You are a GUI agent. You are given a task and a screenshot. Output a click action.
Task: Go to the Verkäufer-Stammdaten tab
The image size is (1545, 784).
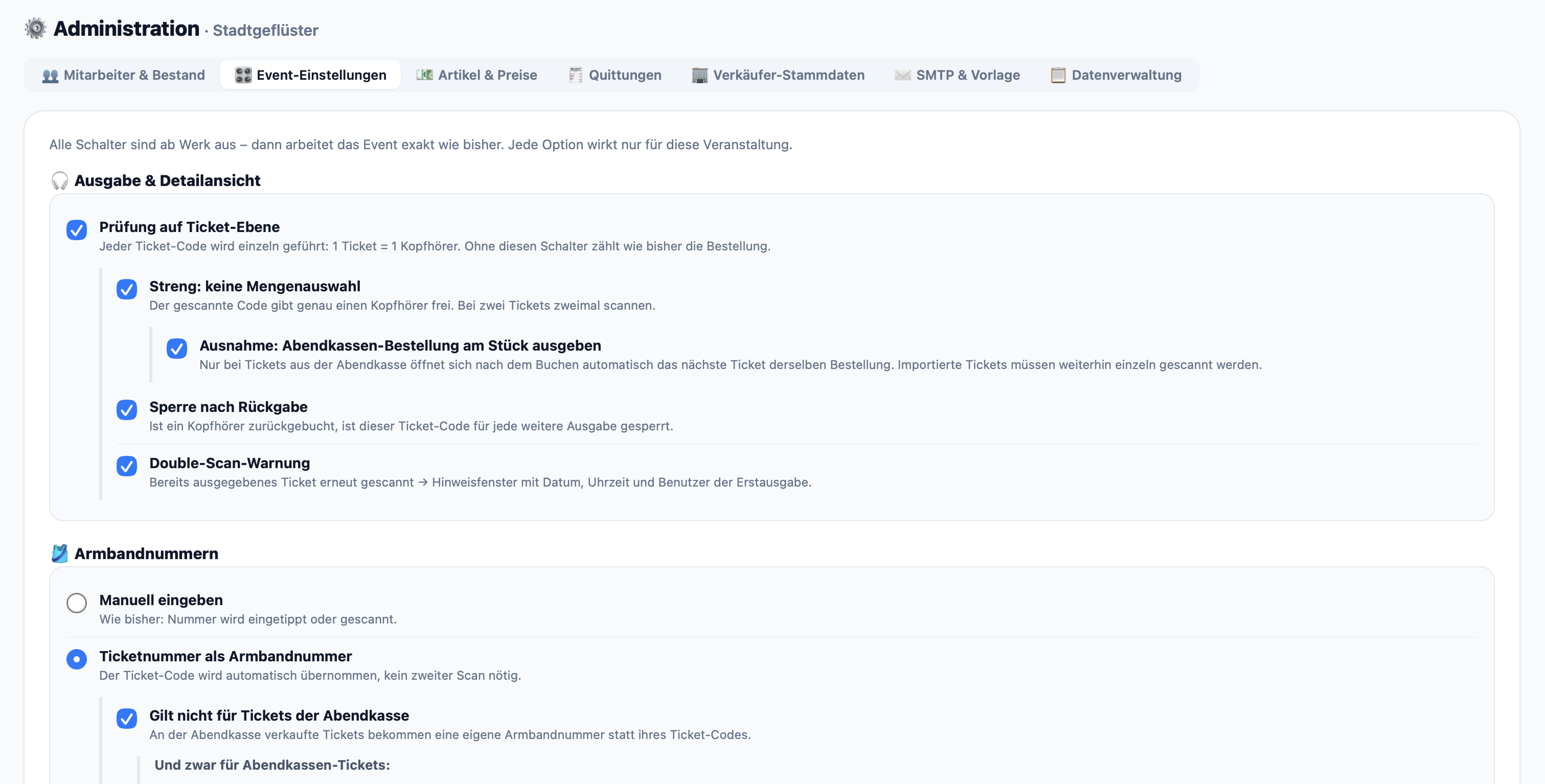click(779, 75)
